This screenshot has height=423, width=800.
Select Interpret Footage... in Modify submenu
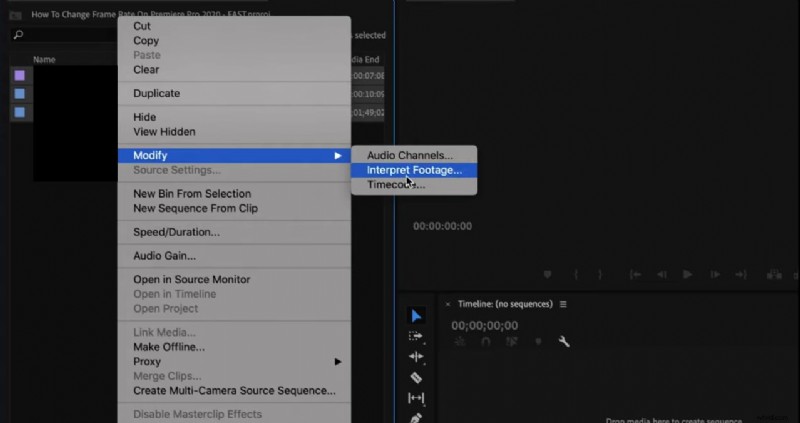point(414,170)
